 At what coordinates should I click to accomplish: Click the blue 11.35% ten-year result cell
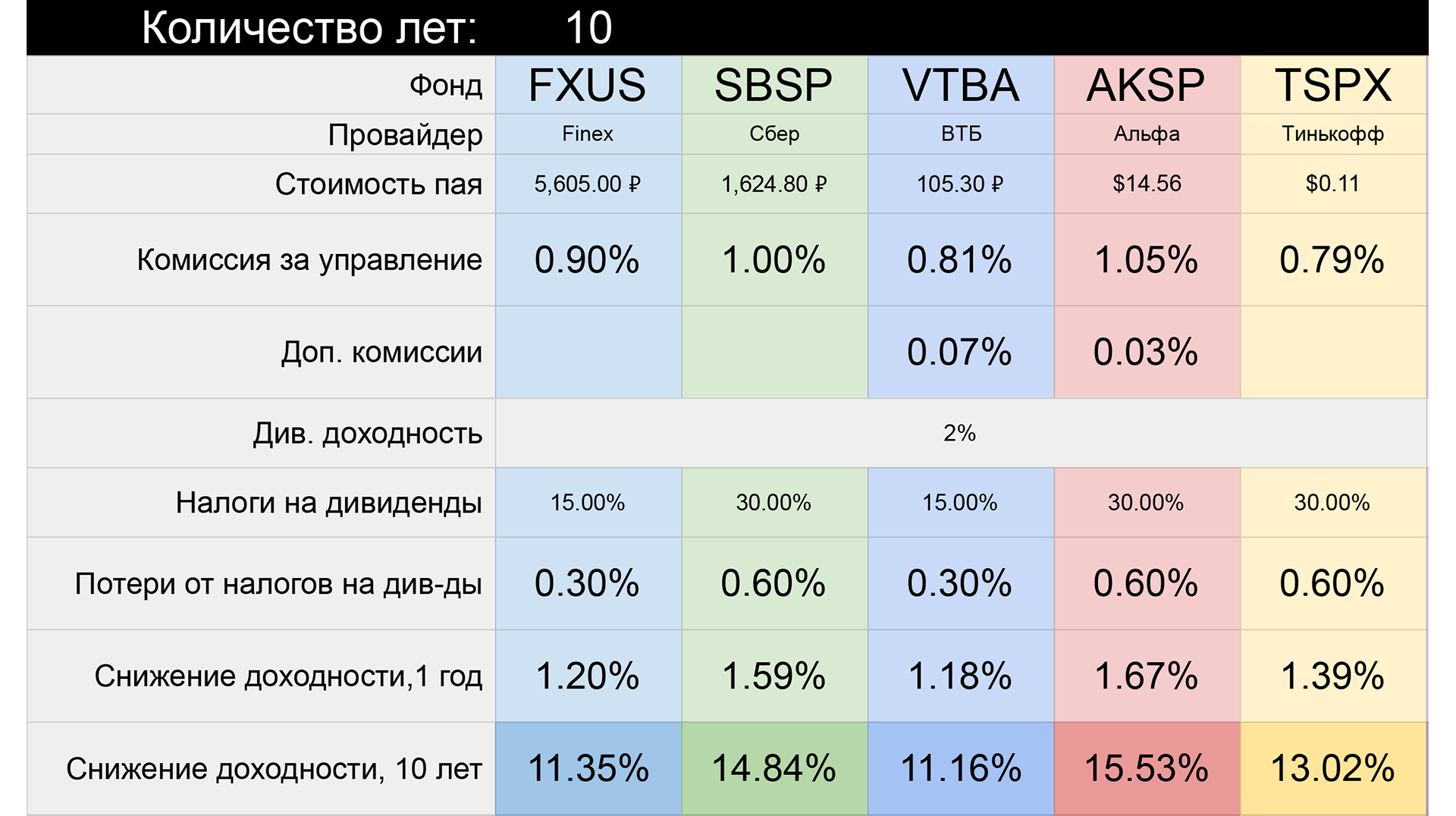pyautogui.click(x=588, y=768)
